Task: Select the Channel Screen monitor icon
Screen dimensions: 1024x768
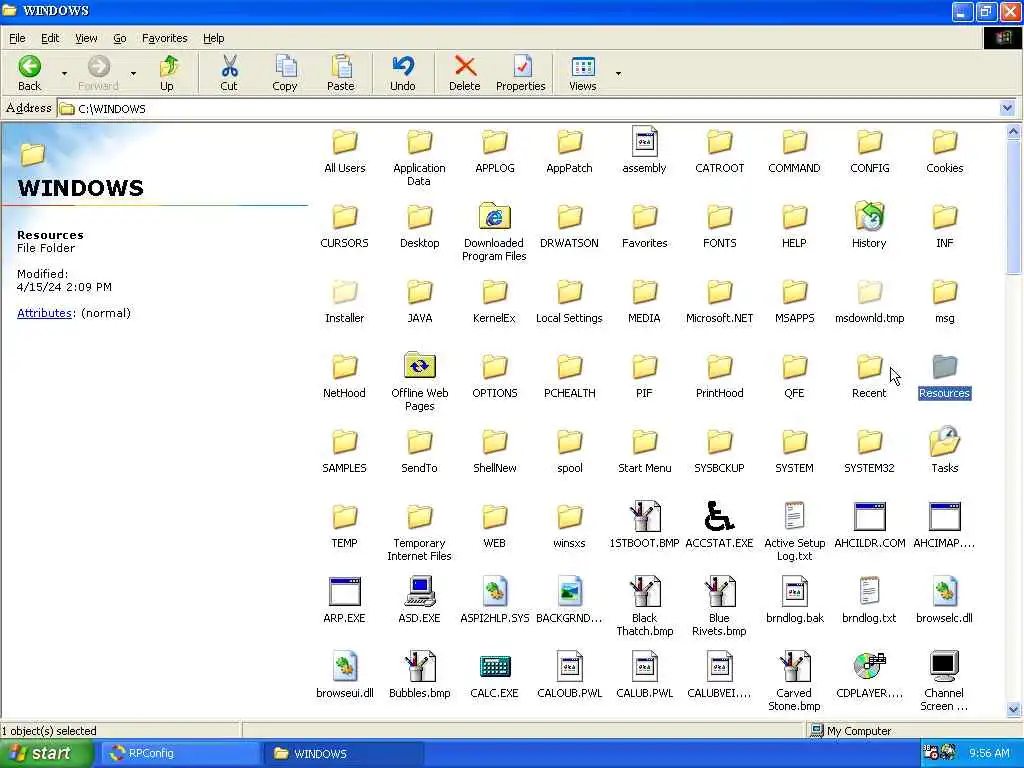Action: pyautogui.click(x=944, y=666)
